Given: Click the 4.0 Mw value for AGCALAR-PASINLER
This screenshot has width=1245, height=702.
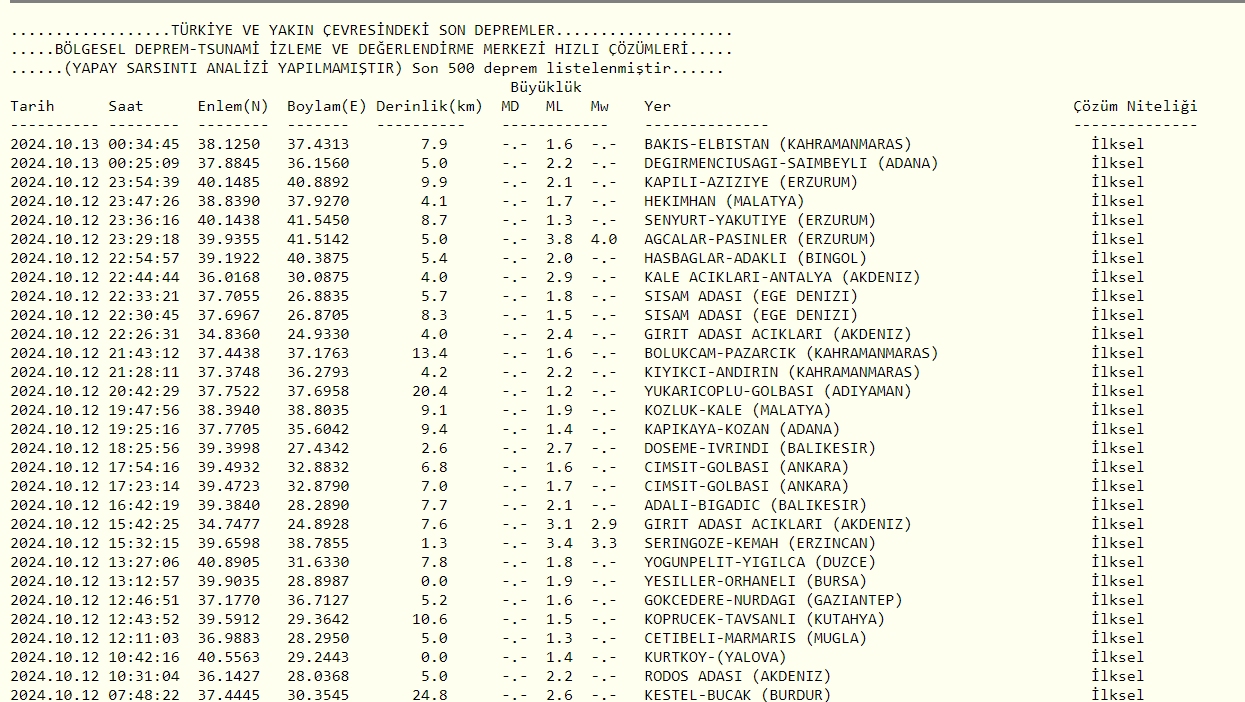Looking at the screenshot, I should 603,239.
